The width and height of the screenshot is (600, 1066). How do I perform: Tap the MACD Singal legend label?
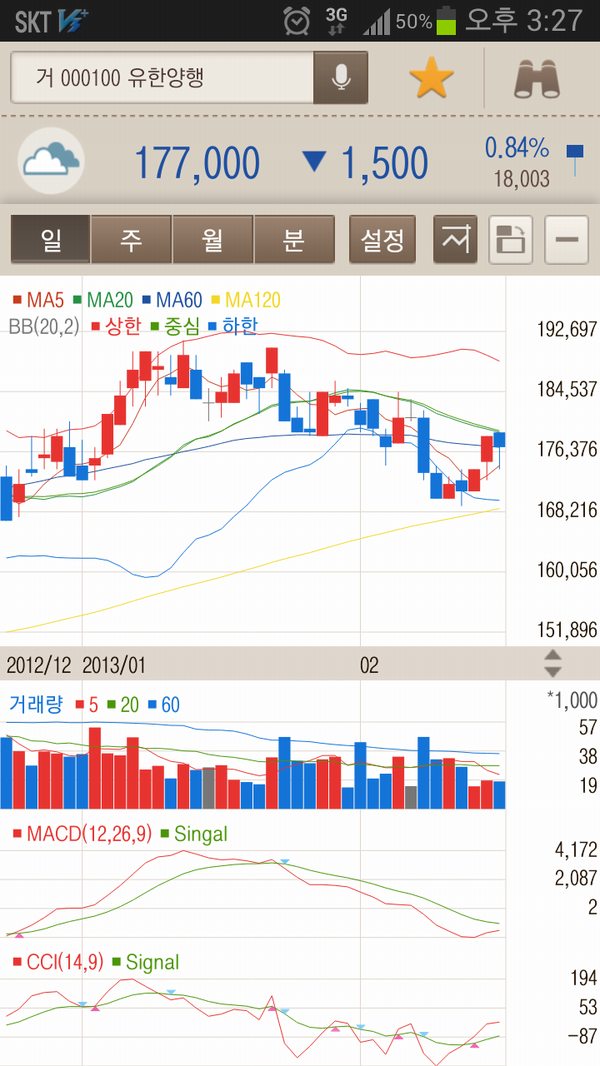pyautogui.click(x=193, y=833)
